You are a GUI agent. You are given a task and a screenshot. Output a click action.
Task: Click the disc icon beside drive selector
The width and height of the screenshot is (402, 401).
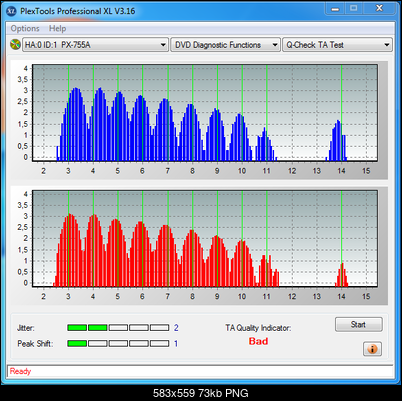coord(15,45)
